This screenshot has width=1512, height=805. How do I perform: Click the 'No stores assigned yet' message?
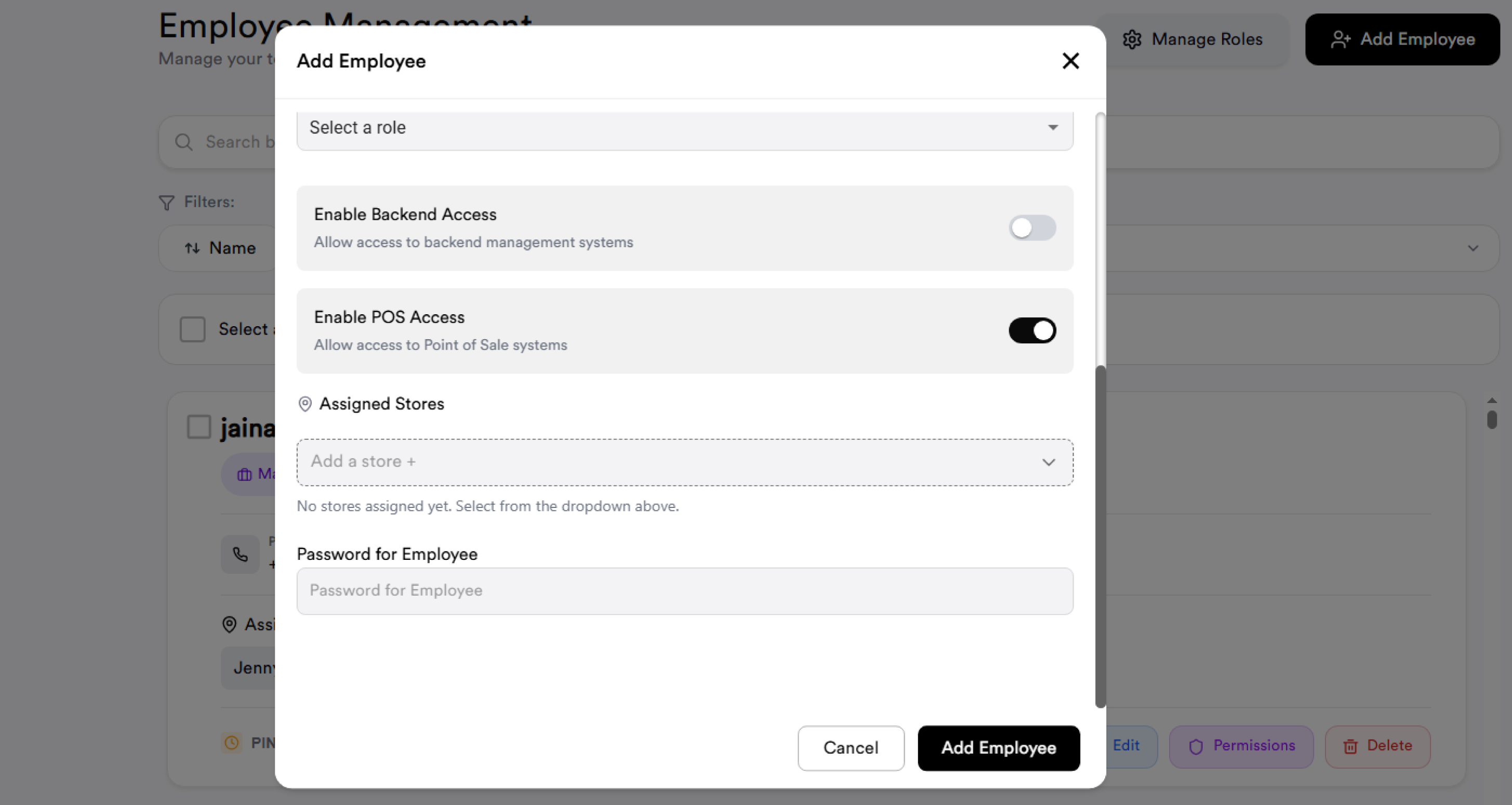(x=488, y=506)
